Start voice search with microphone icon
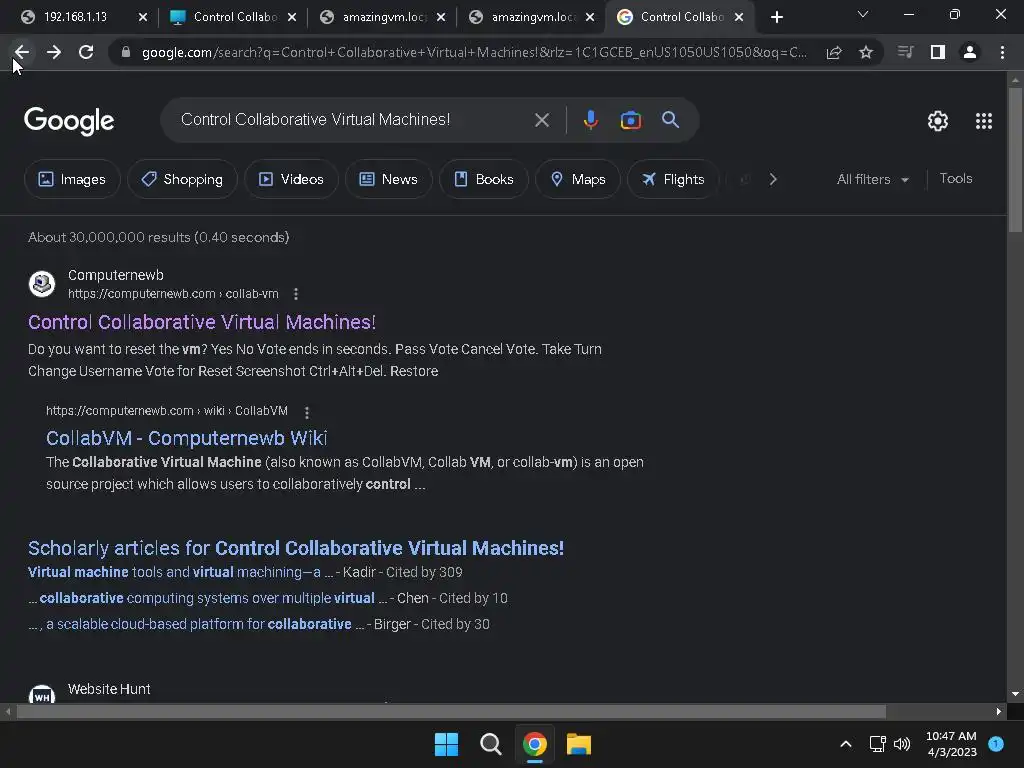 pyautogui.click(x=590, y=120)
